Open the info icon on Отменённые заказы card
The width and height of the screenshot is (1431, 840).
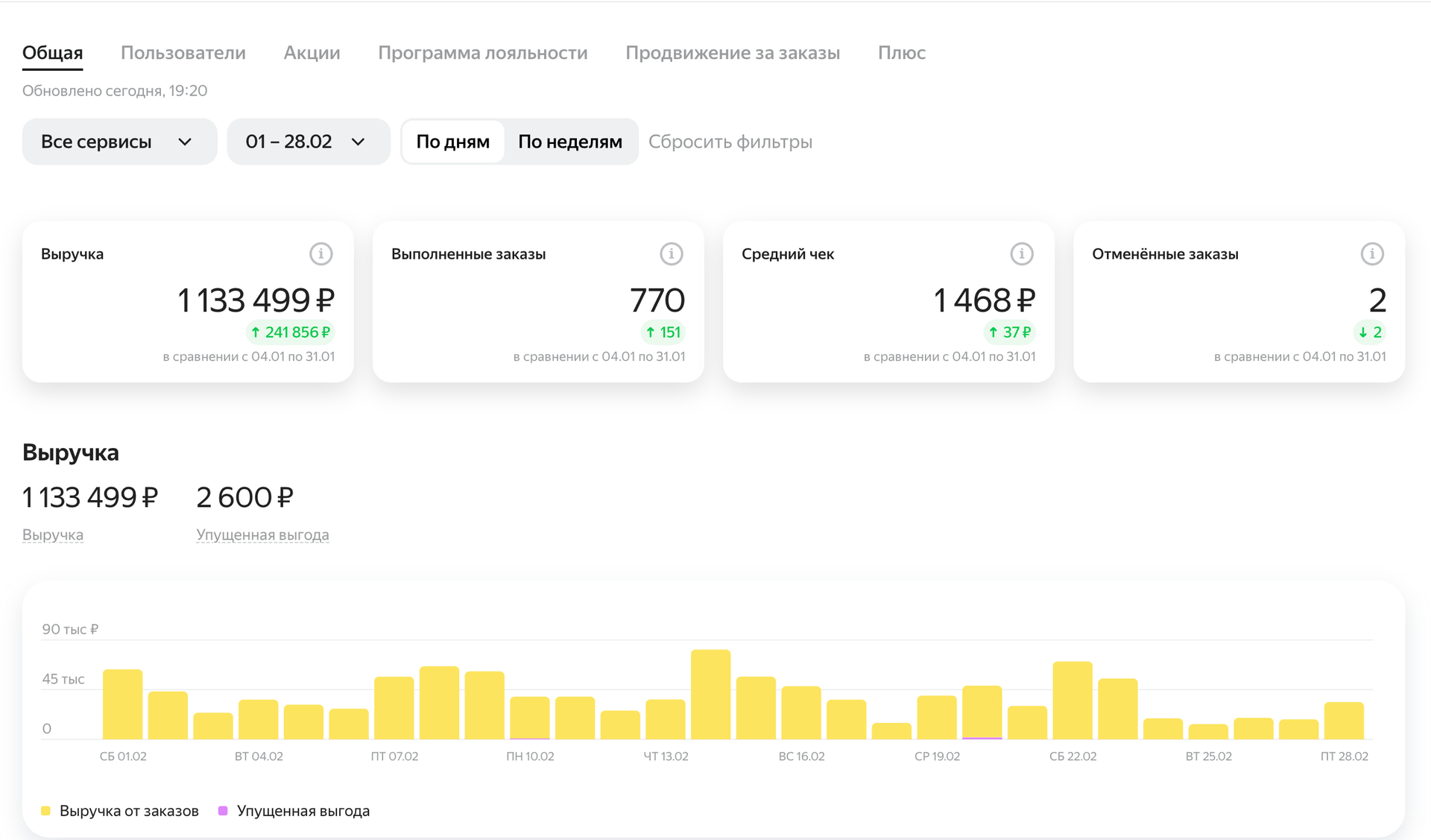1371,254
